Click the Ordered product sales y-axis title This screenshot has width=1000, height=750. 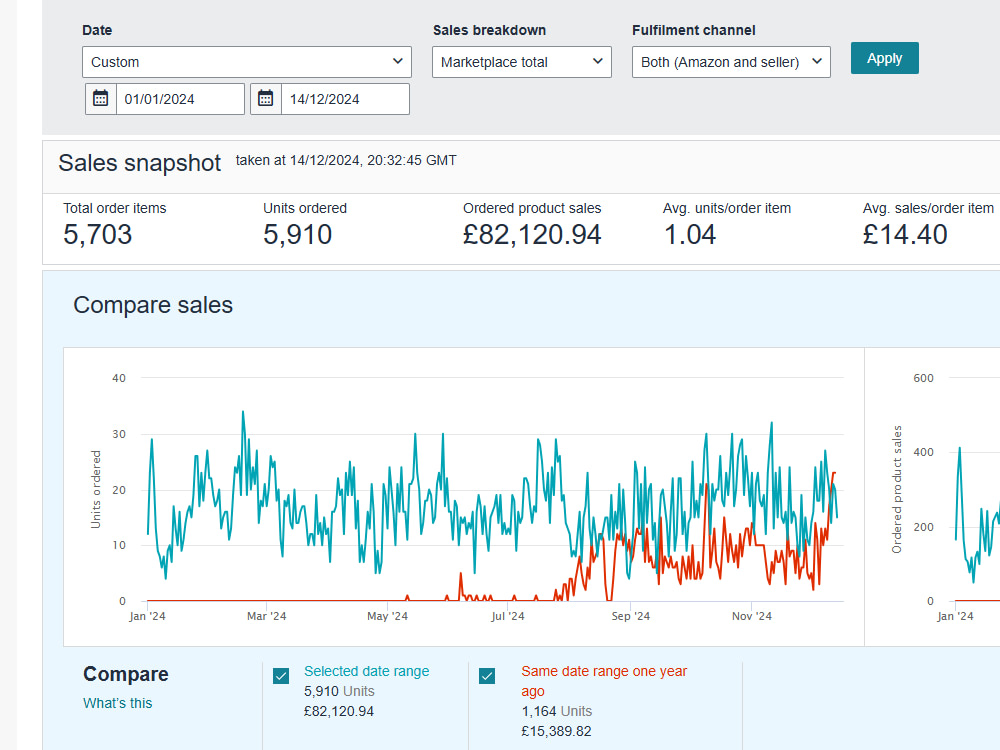click(897, 489)
